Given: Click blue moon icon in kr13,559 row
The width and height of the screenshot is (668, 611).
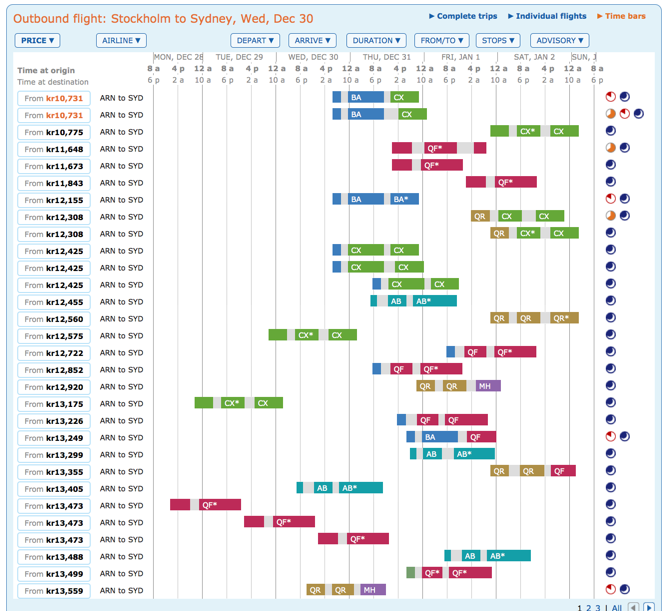Looking at the screenshot, I should 625,590.
